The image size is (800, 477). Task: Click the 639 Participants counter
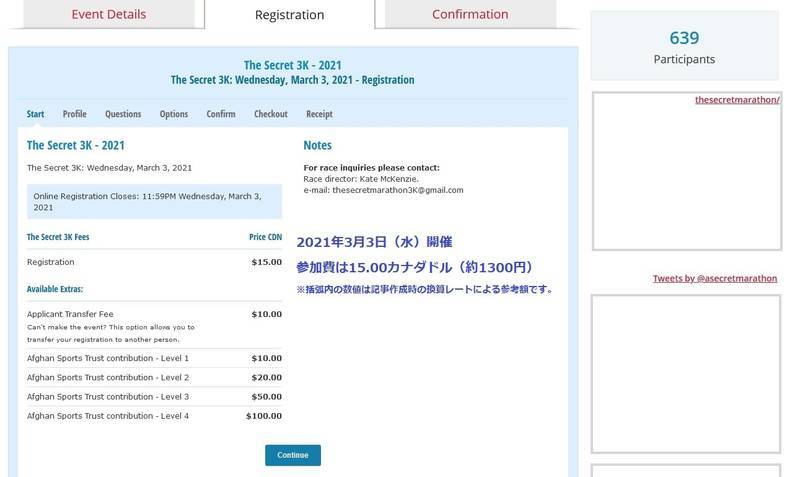(x=684, y=46)
